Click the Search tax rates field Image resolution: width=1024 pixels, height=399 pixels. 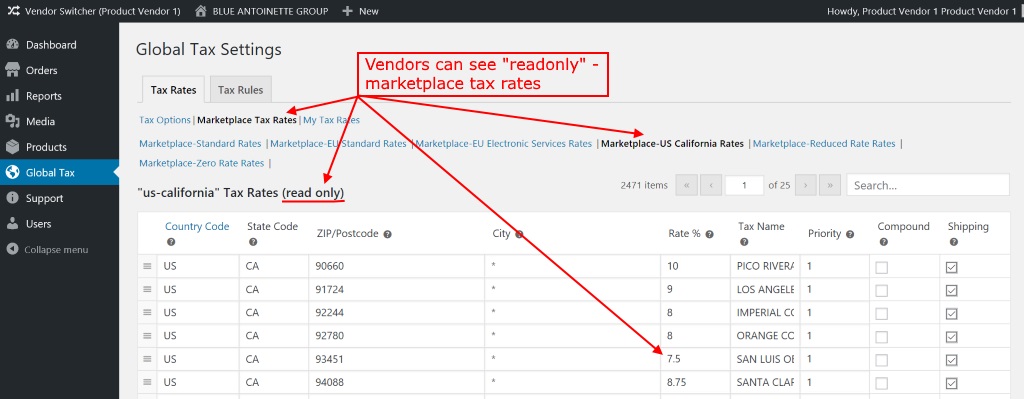tap(928, 185)
